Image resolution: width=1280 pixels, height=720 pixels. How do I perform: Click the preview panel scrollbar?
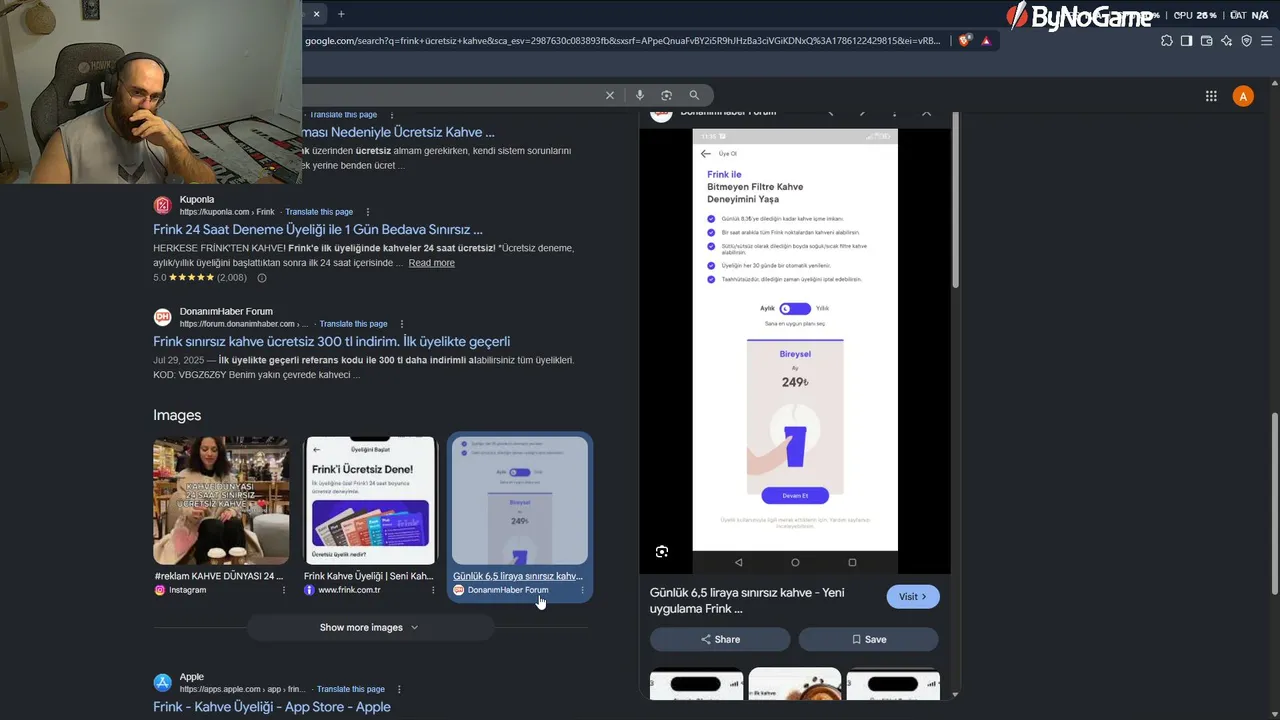tap(955, 200)
